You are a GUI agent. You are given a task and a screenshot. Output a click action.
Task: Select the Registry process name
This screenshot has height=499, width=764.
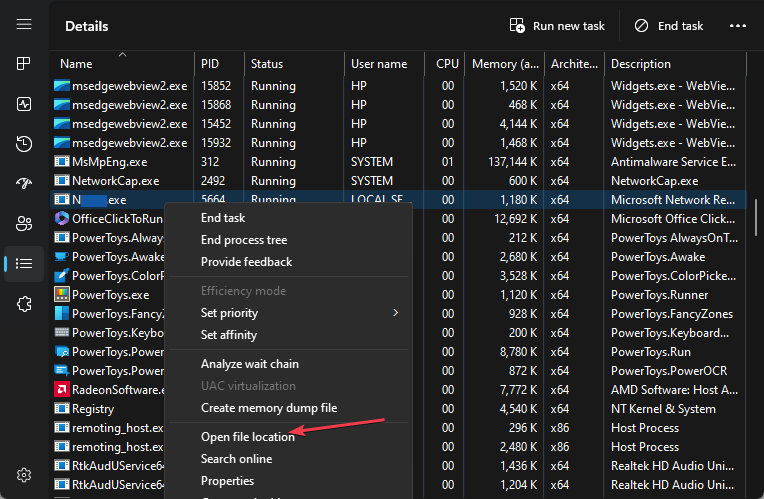coord(93,409)
